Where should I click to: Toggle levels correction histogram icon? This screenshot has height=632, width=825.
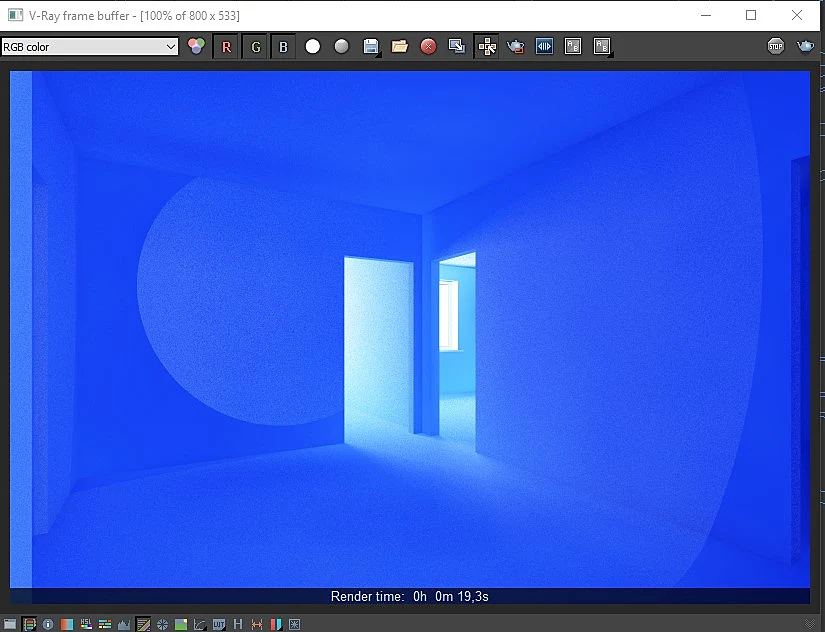pos(124,624)
